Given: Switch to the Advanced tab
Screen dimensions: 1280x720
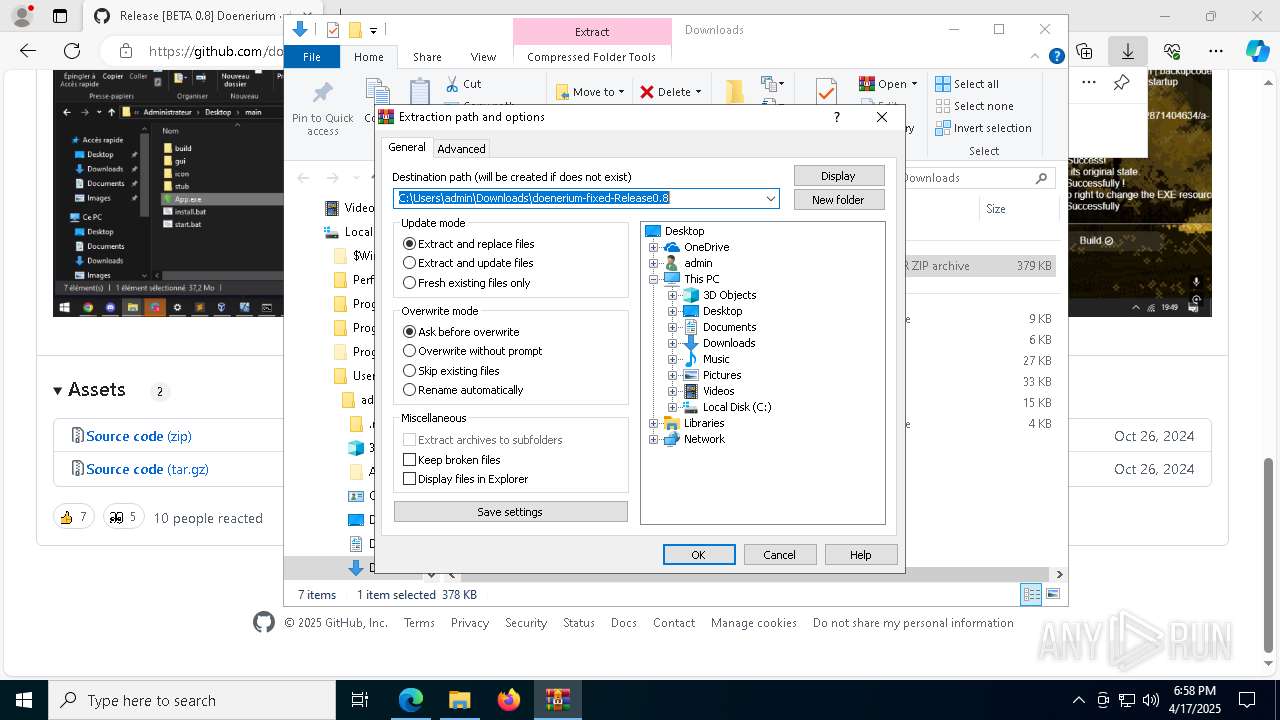Looking at the screenshot, I should tap(461, 148).
